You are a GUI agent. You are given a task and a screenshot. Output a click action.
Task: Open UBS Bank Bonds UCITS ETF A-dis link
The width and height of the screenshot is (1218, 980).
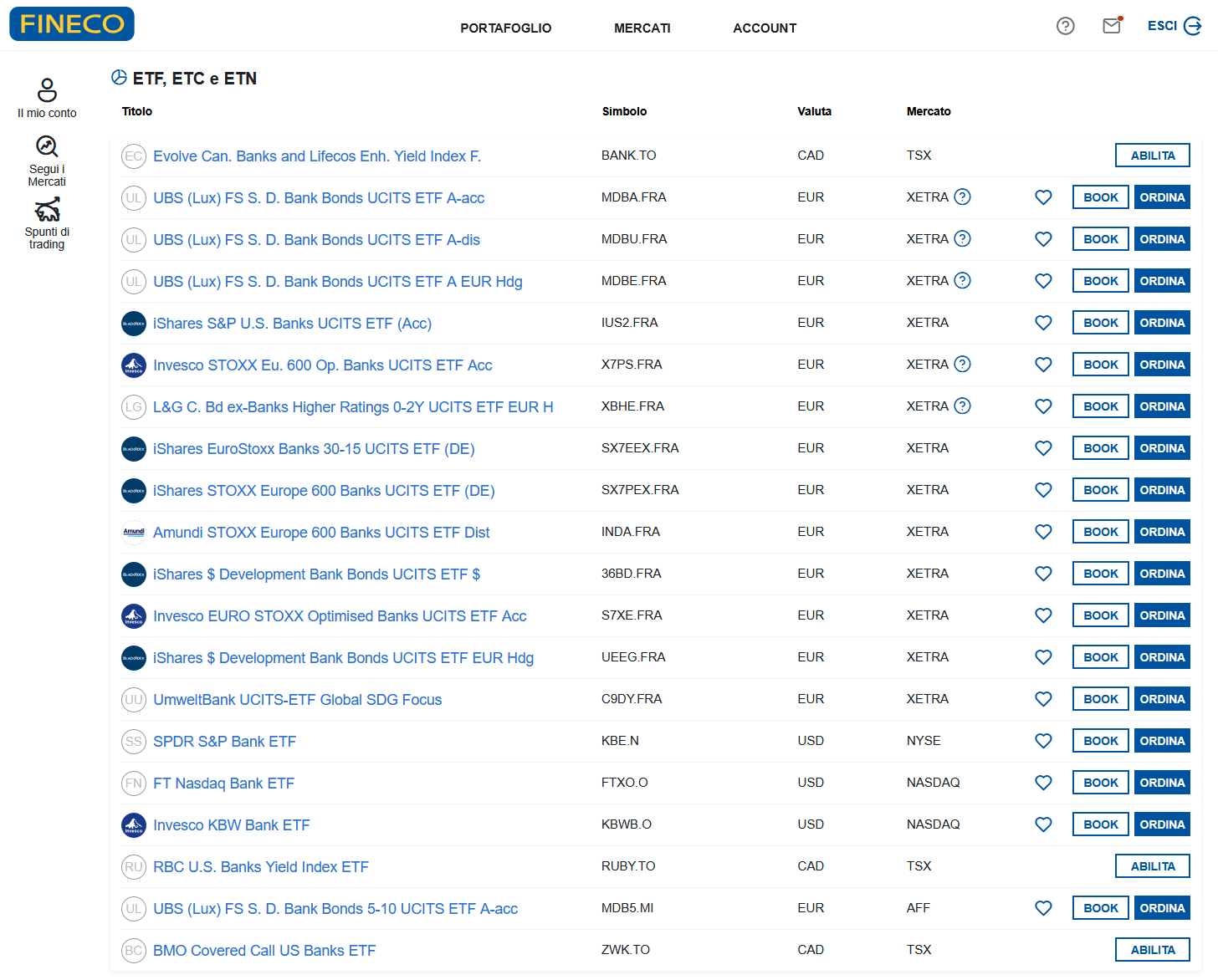316,240
